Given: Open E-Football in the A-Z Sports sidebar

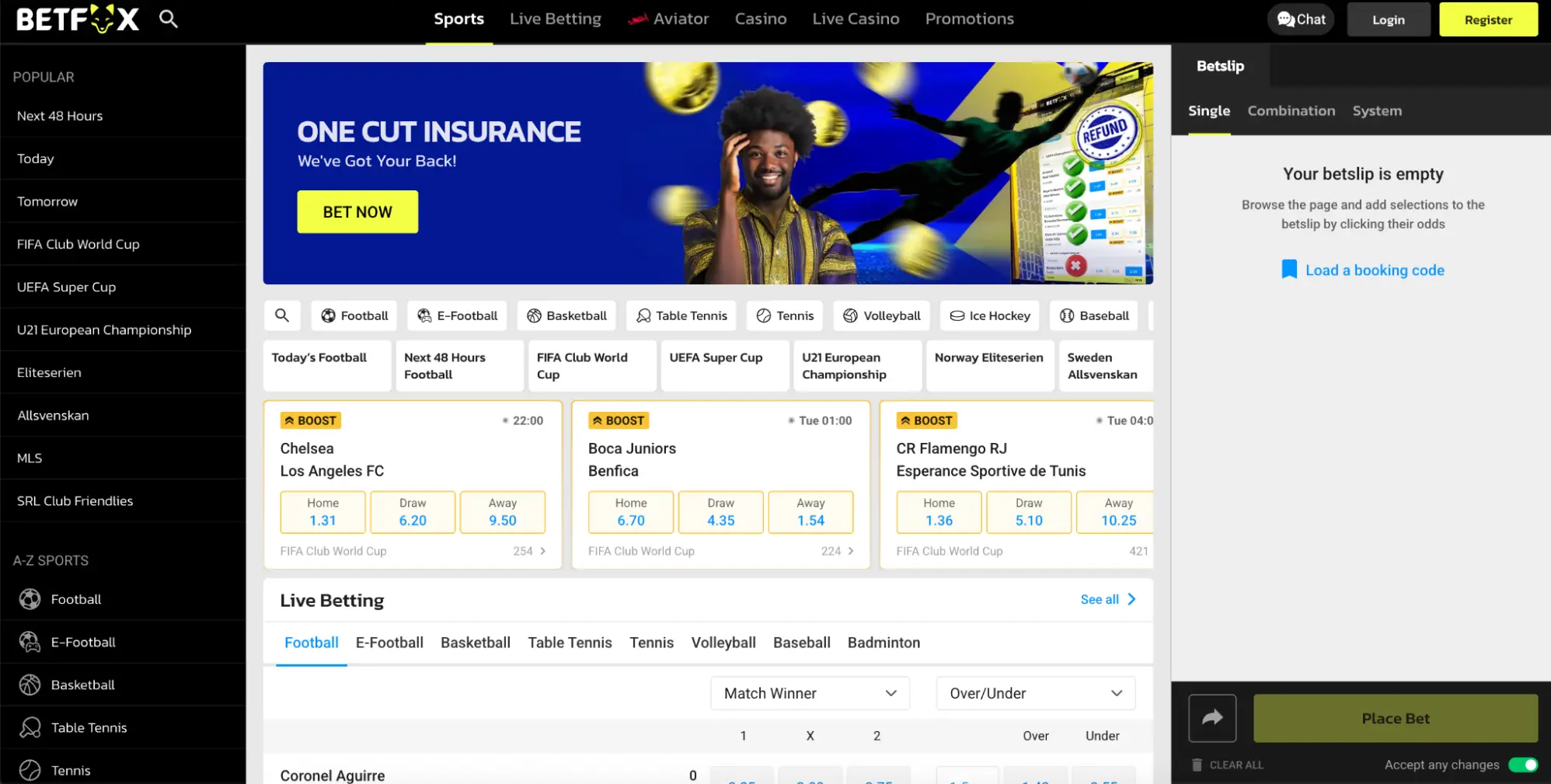Looking at the screenshot, I should tap(82, 642).
